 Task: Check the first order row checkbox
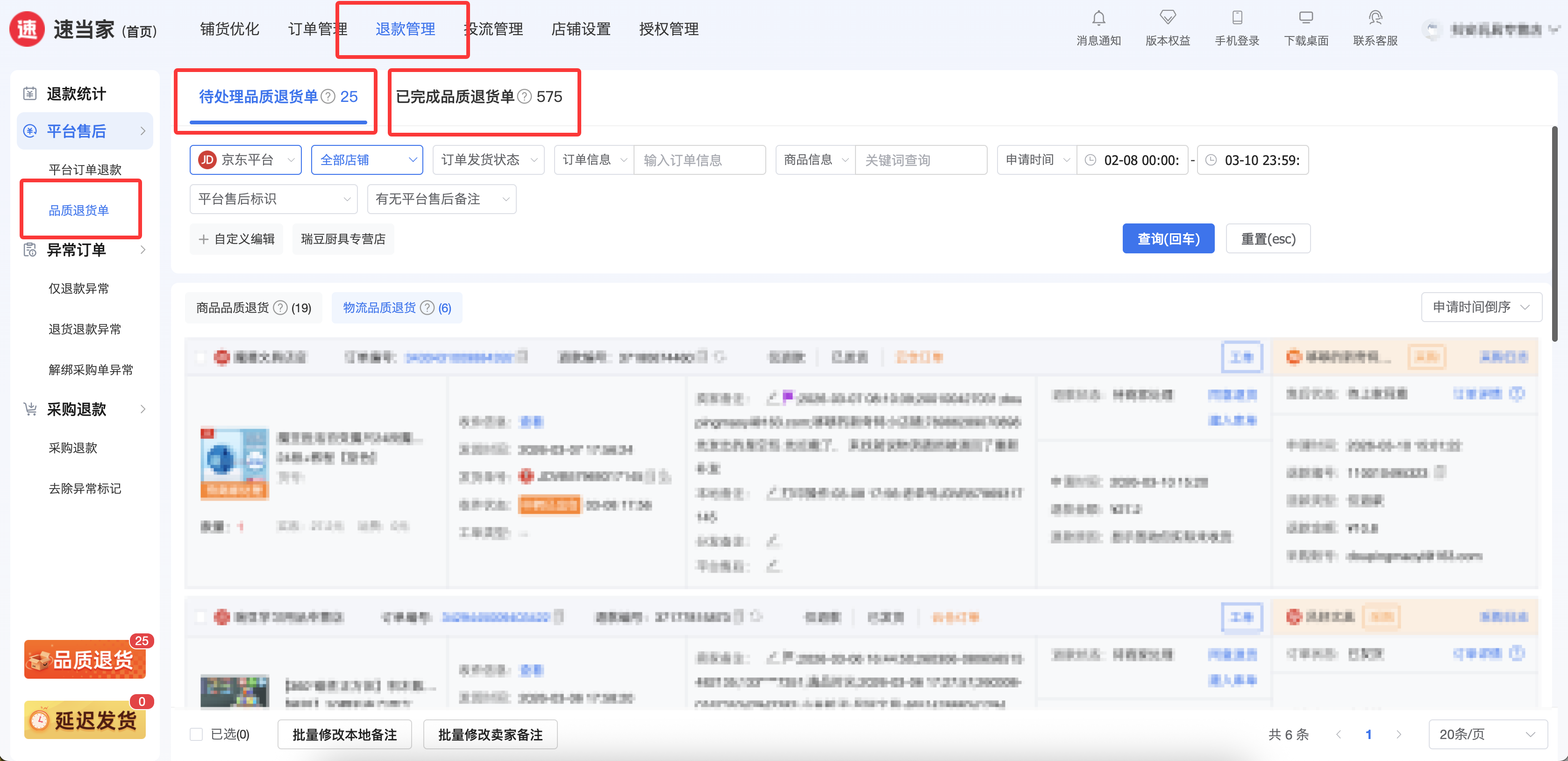tap(201, 358)
